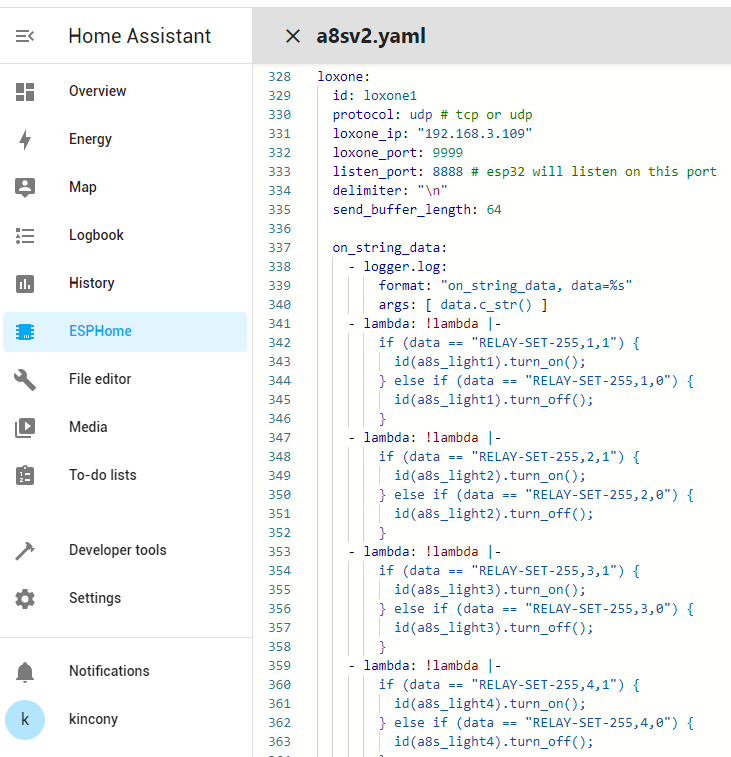The width and height of the screenshot is (731, 757).
Task: Open Developer tools from the sidebar
Action: (x=117, y=550)
